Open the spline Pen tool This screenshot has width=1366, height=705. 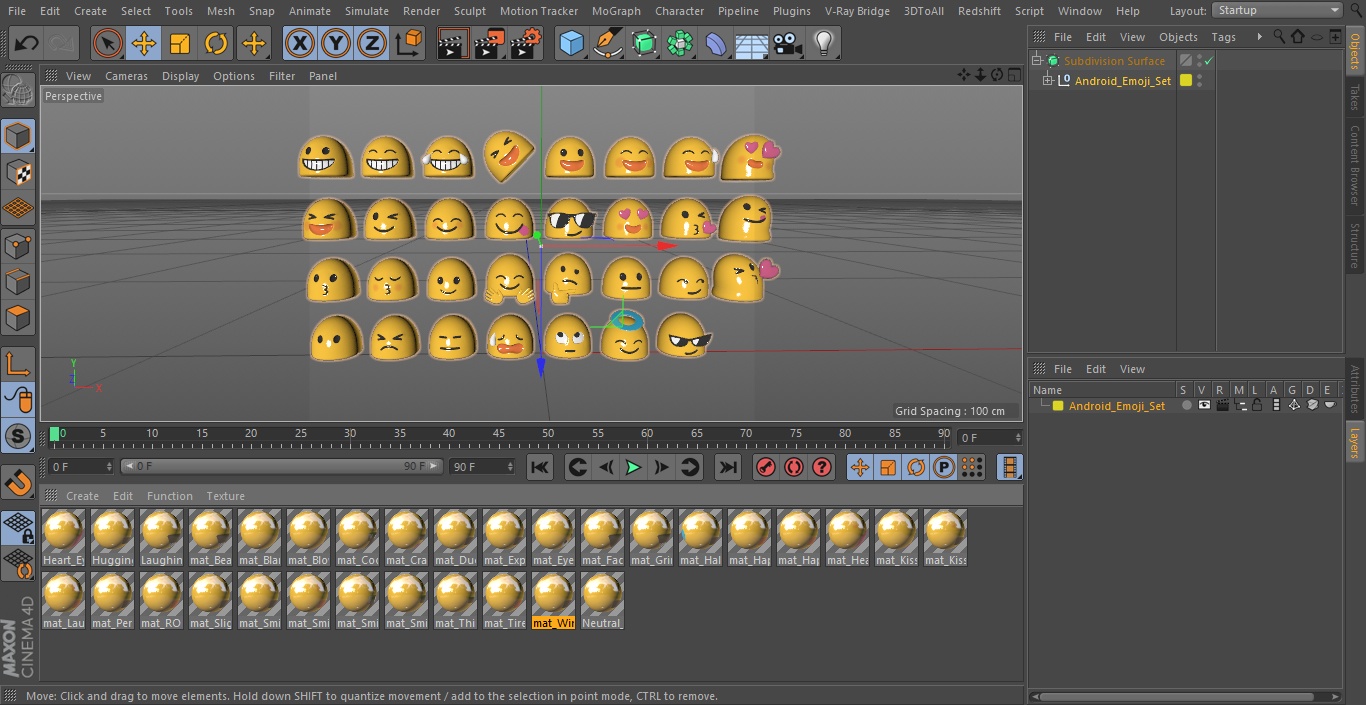pyautogui.click(x=608, y=44)
